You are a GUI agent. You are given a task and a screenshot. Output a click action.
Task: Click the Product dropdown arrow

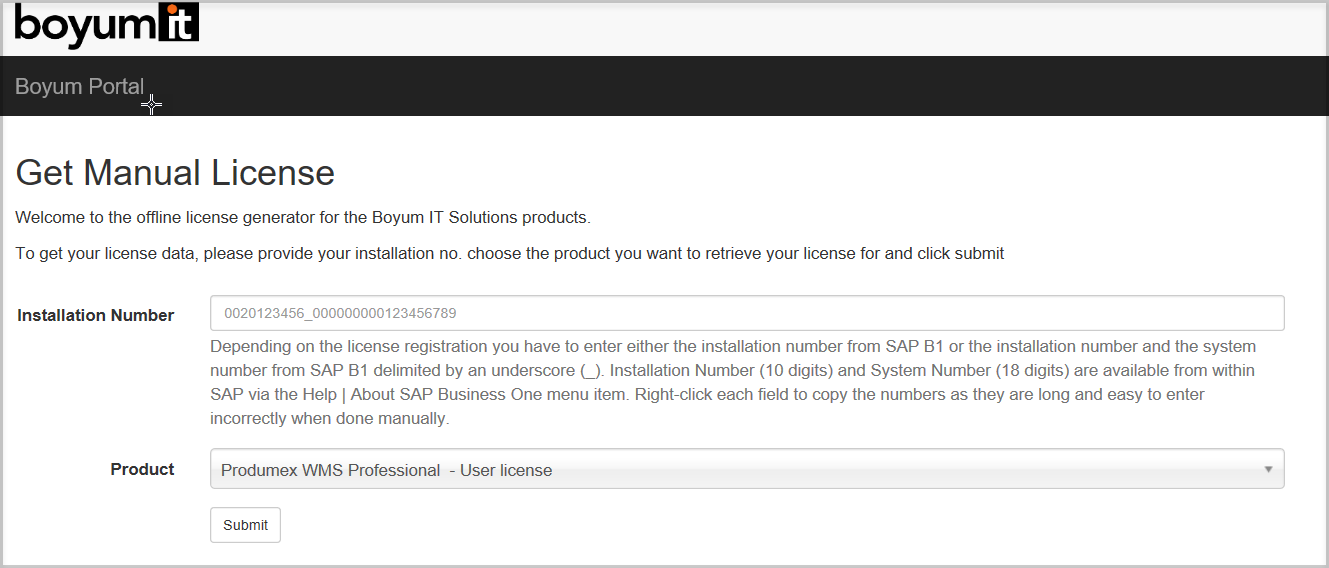pyautogui.click(x=1268, y=469)
